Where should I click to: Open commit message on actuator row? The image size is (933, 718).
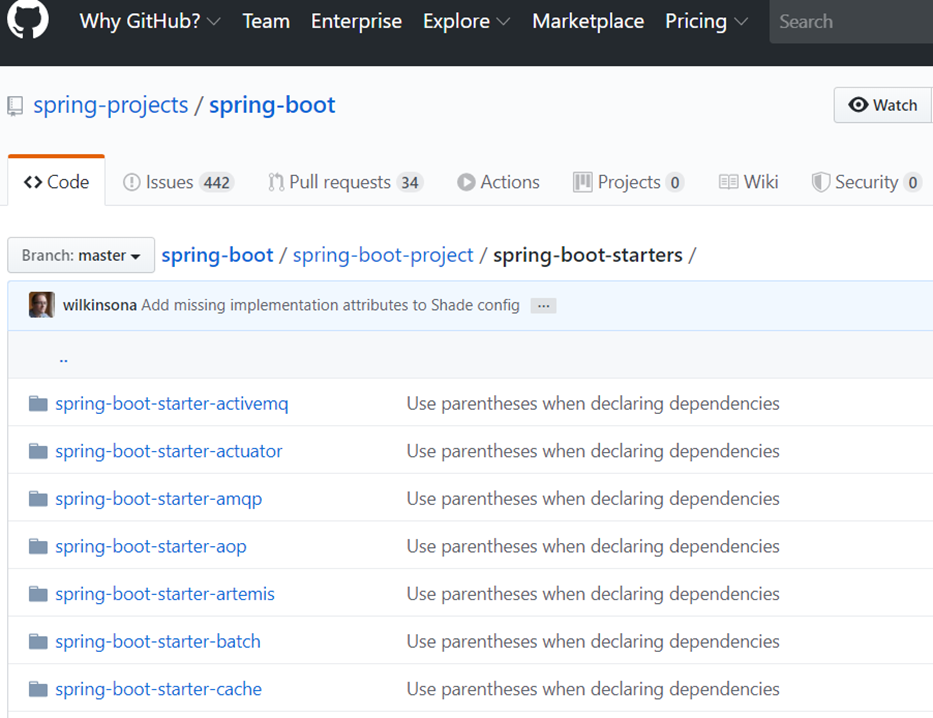click(x=593, y=451)
